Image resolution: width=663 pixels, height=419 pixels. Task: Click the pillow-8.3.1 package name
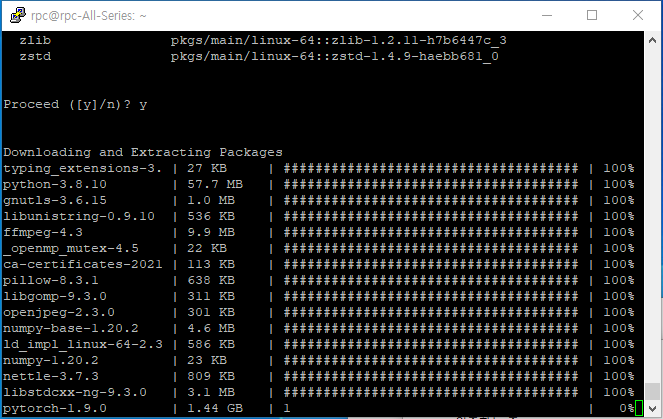pyautogui.click(x=51, y=280)
